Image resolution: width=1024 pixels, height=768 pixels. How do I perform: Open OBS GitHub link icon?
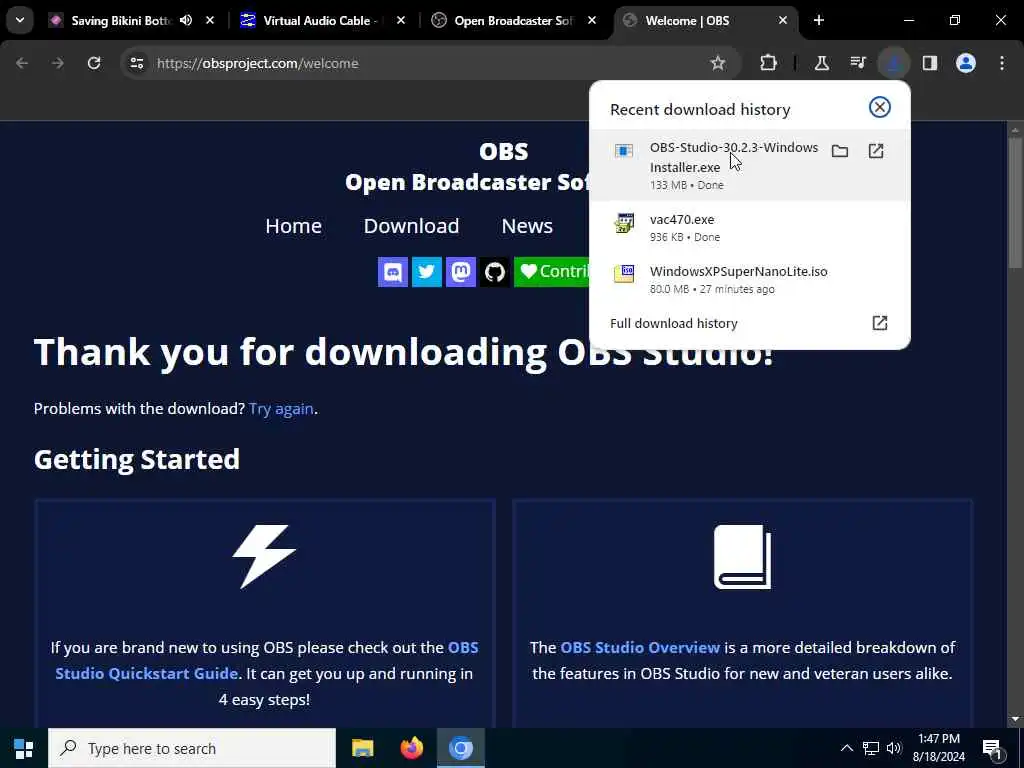click(x=494, y=272)
